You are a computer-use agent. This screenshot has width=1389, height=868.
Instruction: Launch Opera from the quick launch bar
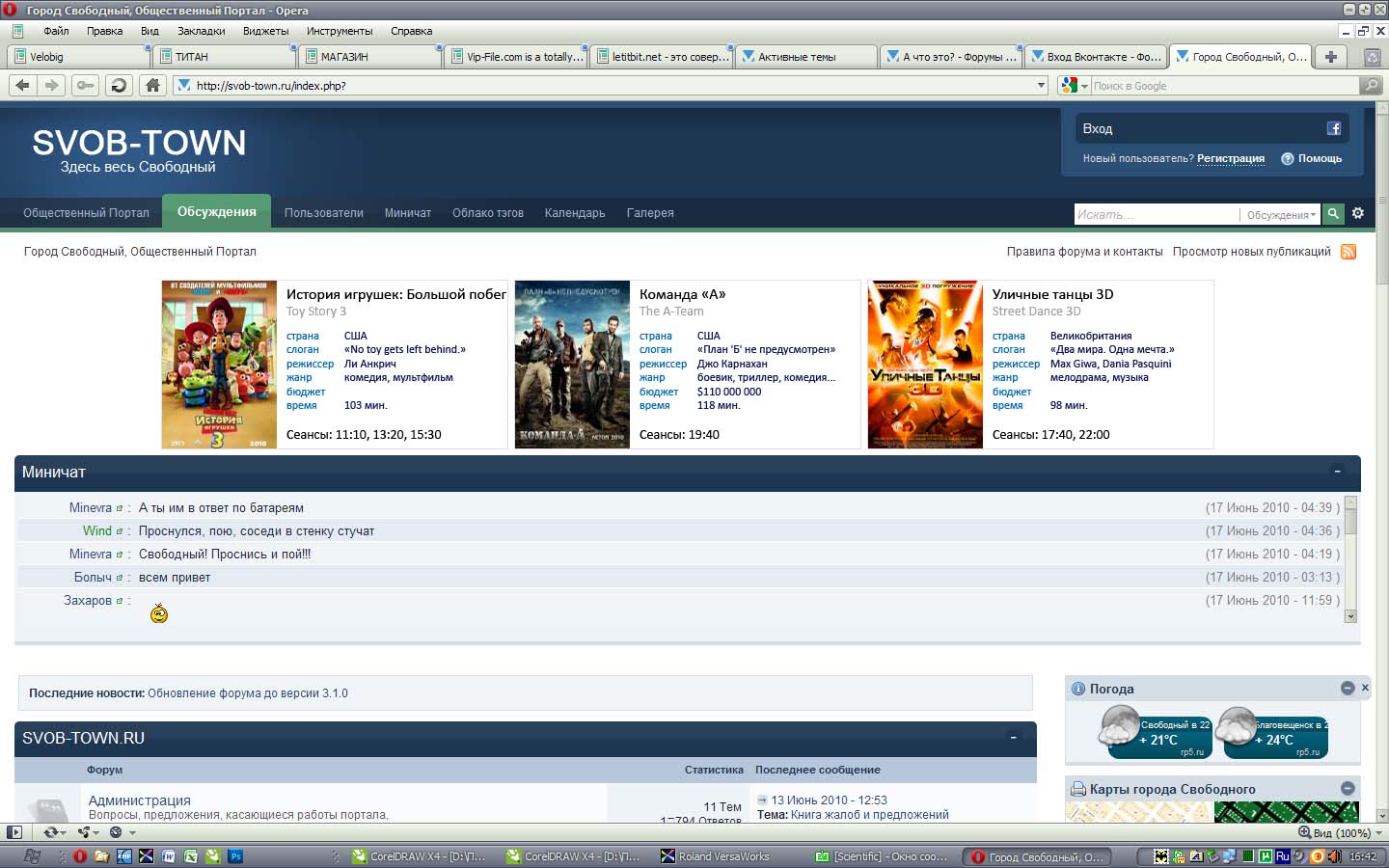coord(80,855)
